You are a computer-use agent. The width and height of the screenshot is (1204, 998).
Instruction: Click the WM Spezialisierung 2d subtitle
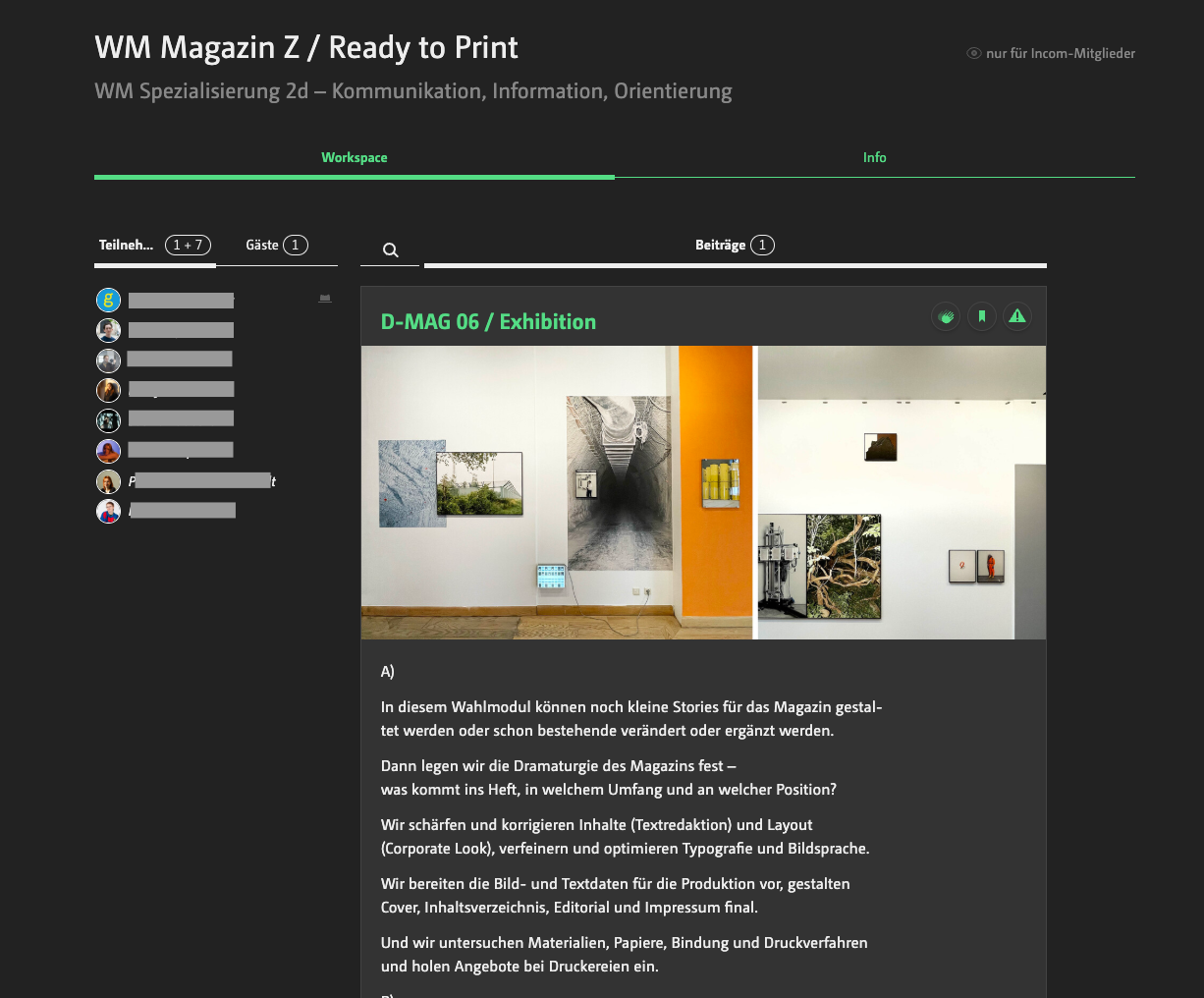pos(413,91)
